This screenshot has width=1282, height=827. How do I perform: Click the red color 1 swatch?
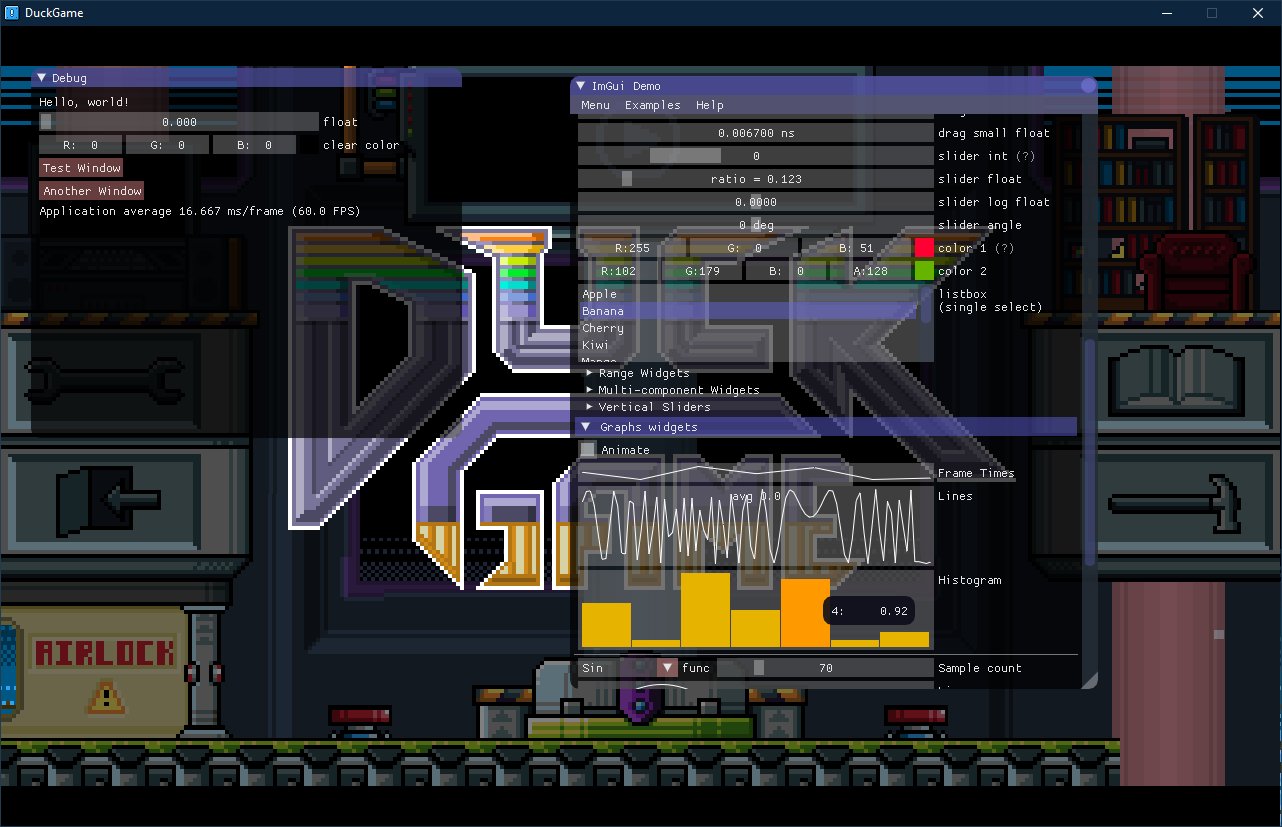924,248
